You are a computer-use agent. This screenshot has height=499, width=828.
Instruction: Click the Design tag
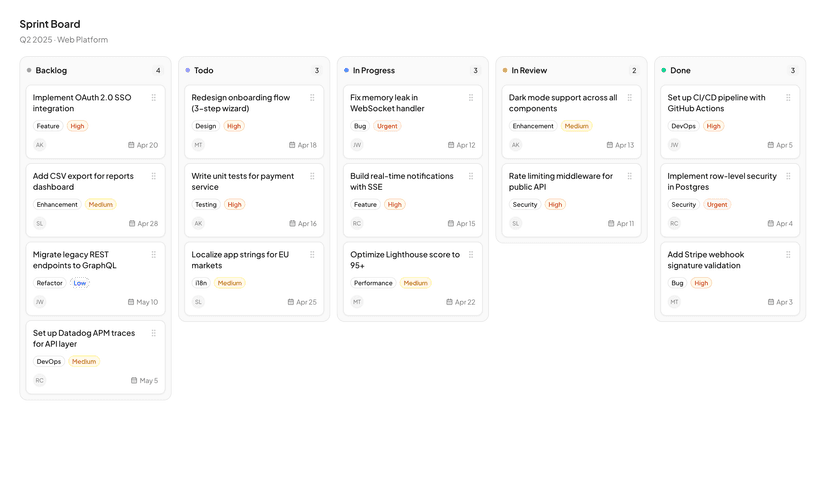click(x=205, y=126)
